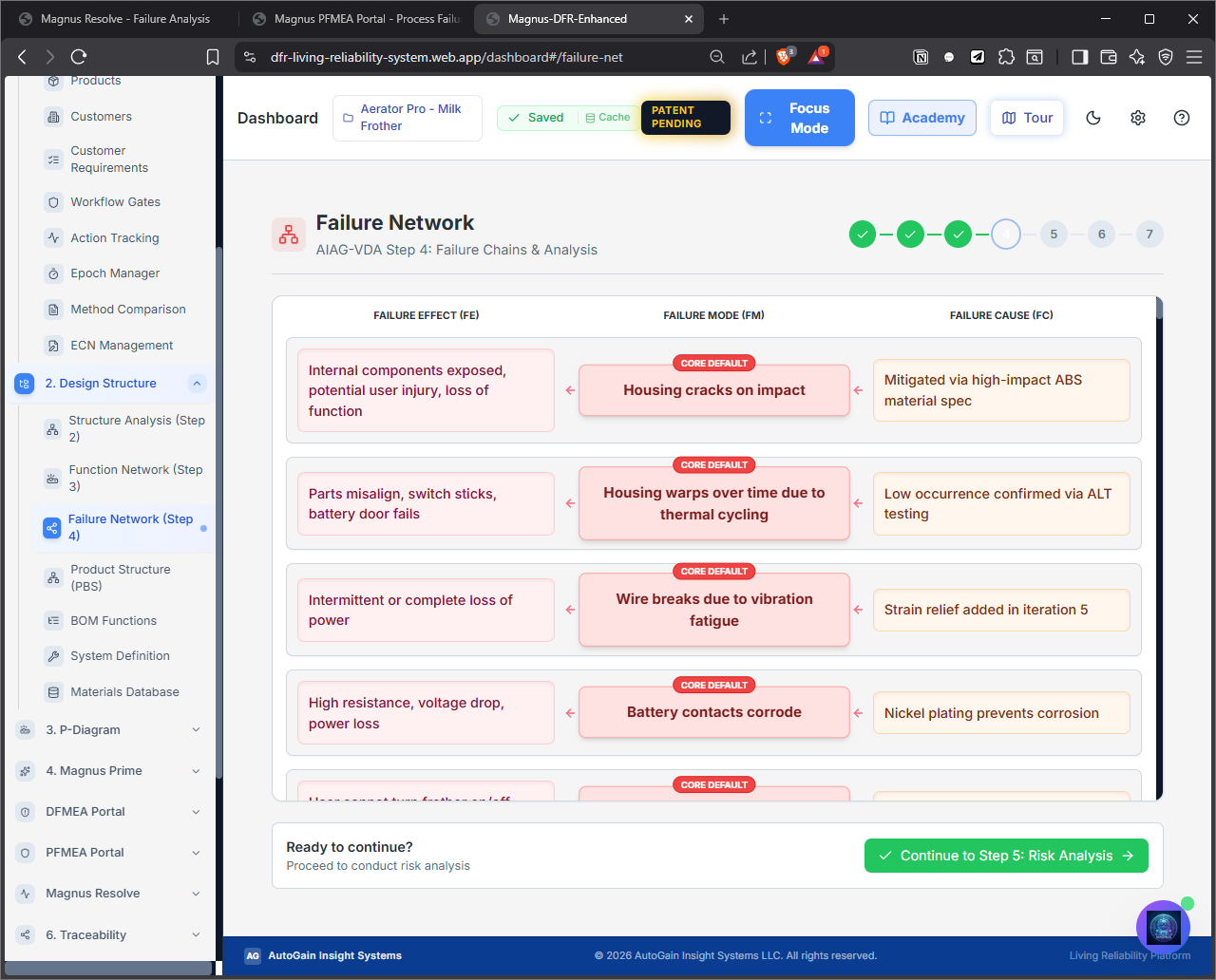Image resolution: width=1216 pixels, height=980 pixels.
Task: Click the Cache indicator
Action: coord(608,118)
